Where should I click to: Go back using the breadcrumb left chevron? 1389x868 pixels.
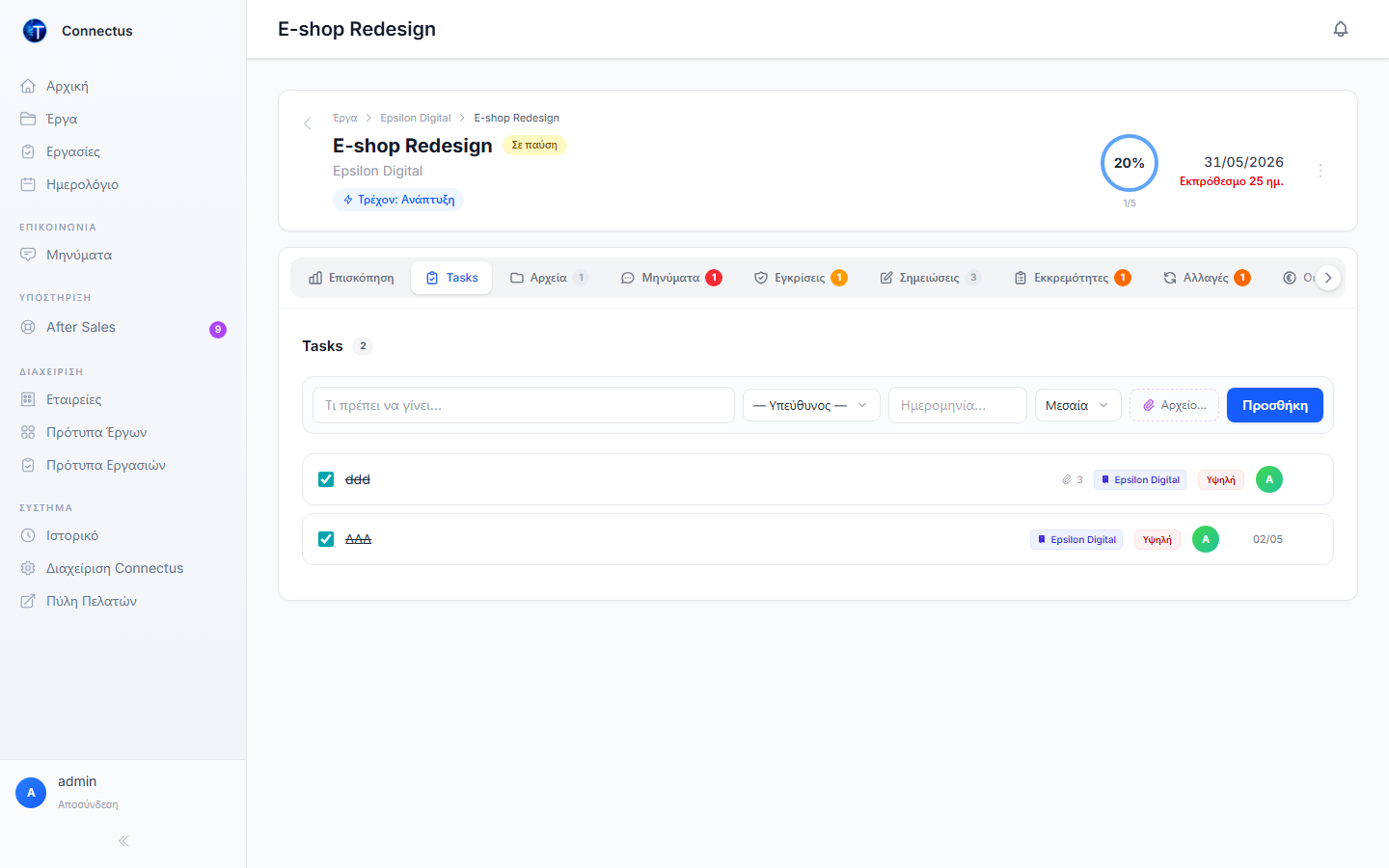(x=308, y=123)
